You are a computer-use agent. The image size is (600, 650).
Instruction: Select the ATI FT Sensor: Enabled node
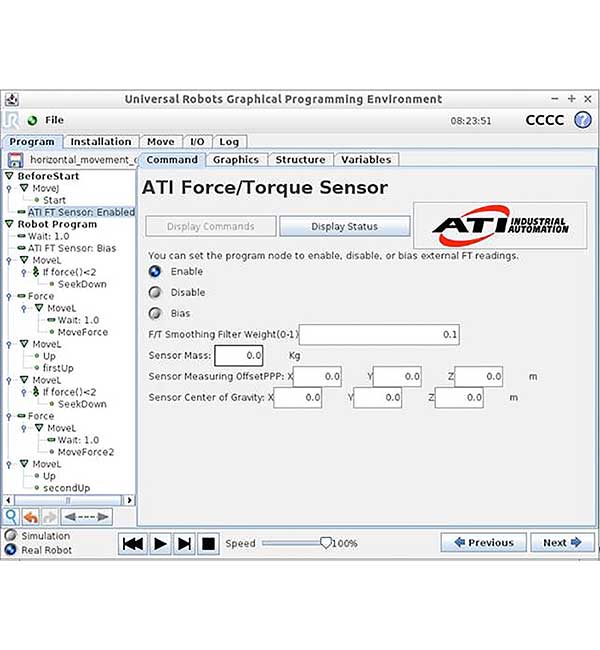point(81,212)
